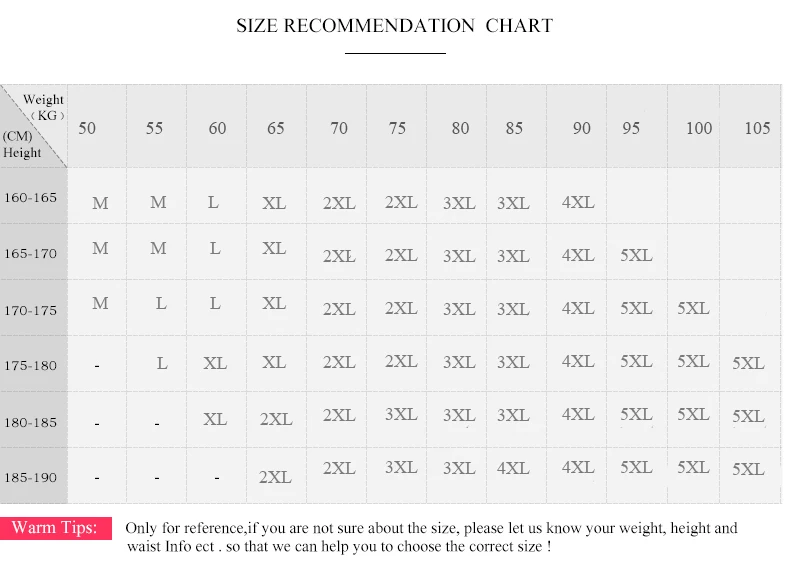785x583 pixels.
Task: Select the 75 weight column header
Action: pos(397,128)
